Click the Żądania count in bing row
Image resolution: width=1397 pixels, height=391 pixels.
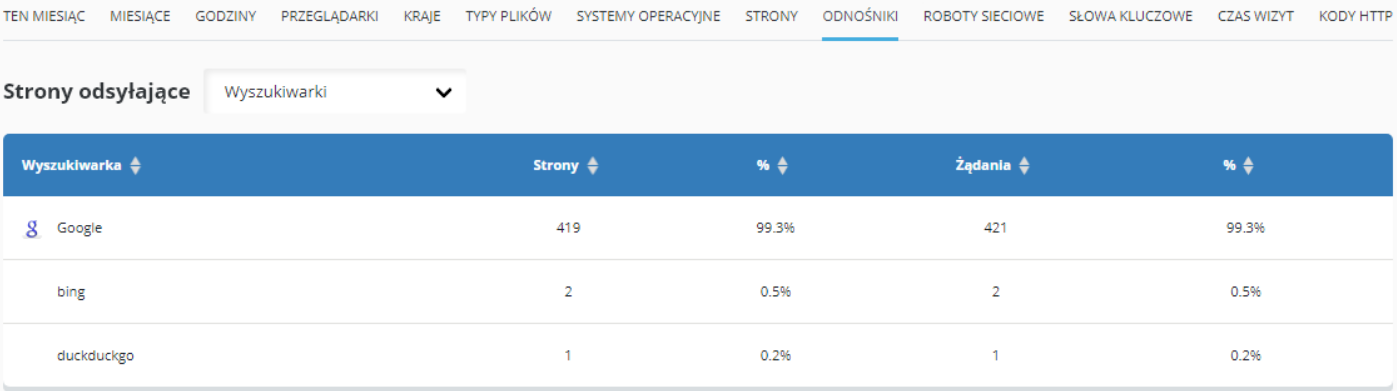[x=995, y=292]
